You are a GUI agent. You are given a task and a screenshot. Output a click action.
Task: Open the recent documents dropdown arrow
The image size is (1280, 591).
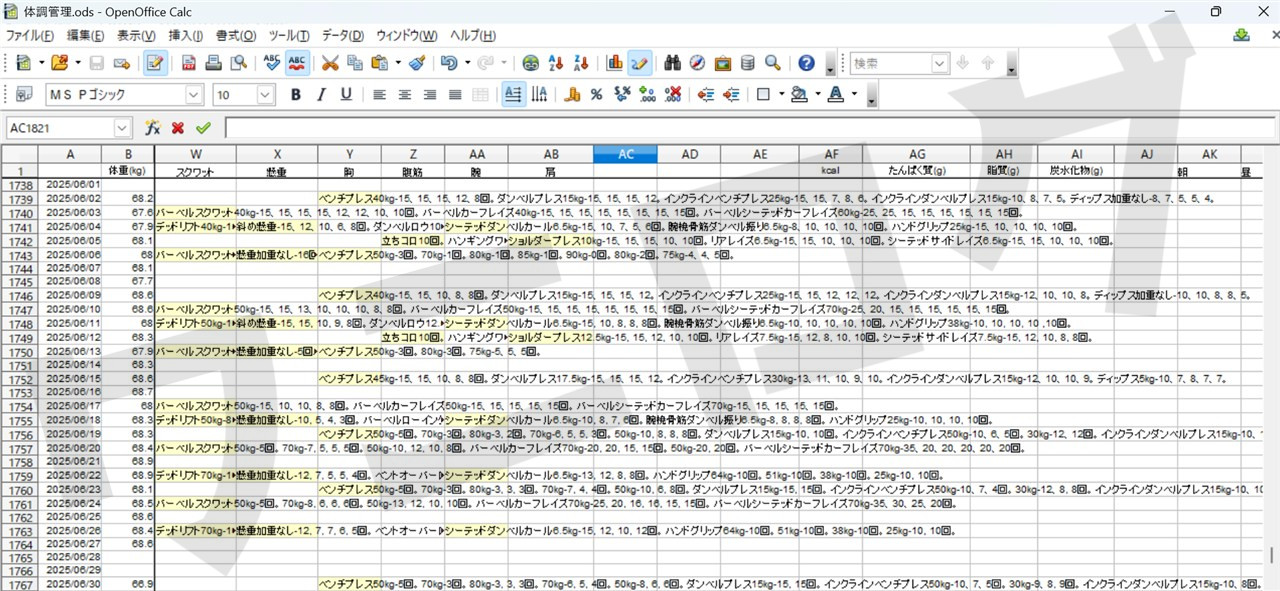coord(76,63)
